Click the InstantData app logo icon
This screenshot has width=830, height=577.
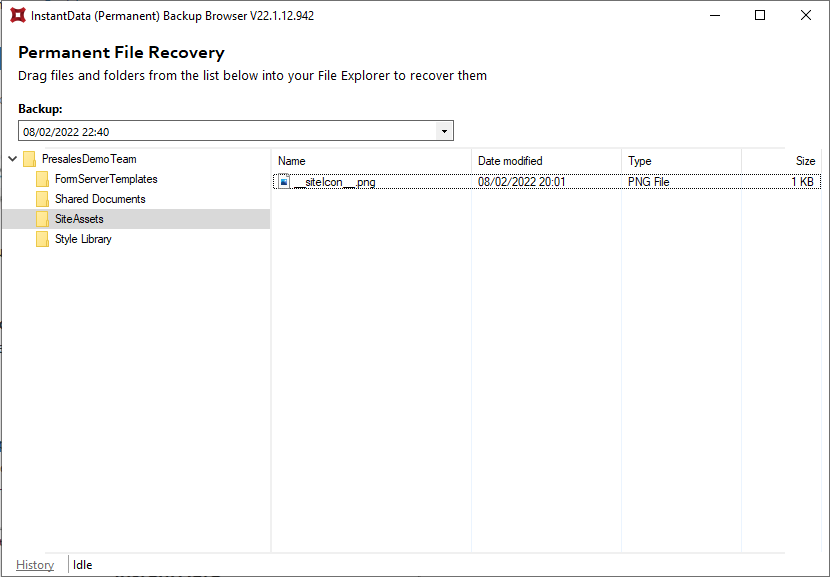coord(18,15)
